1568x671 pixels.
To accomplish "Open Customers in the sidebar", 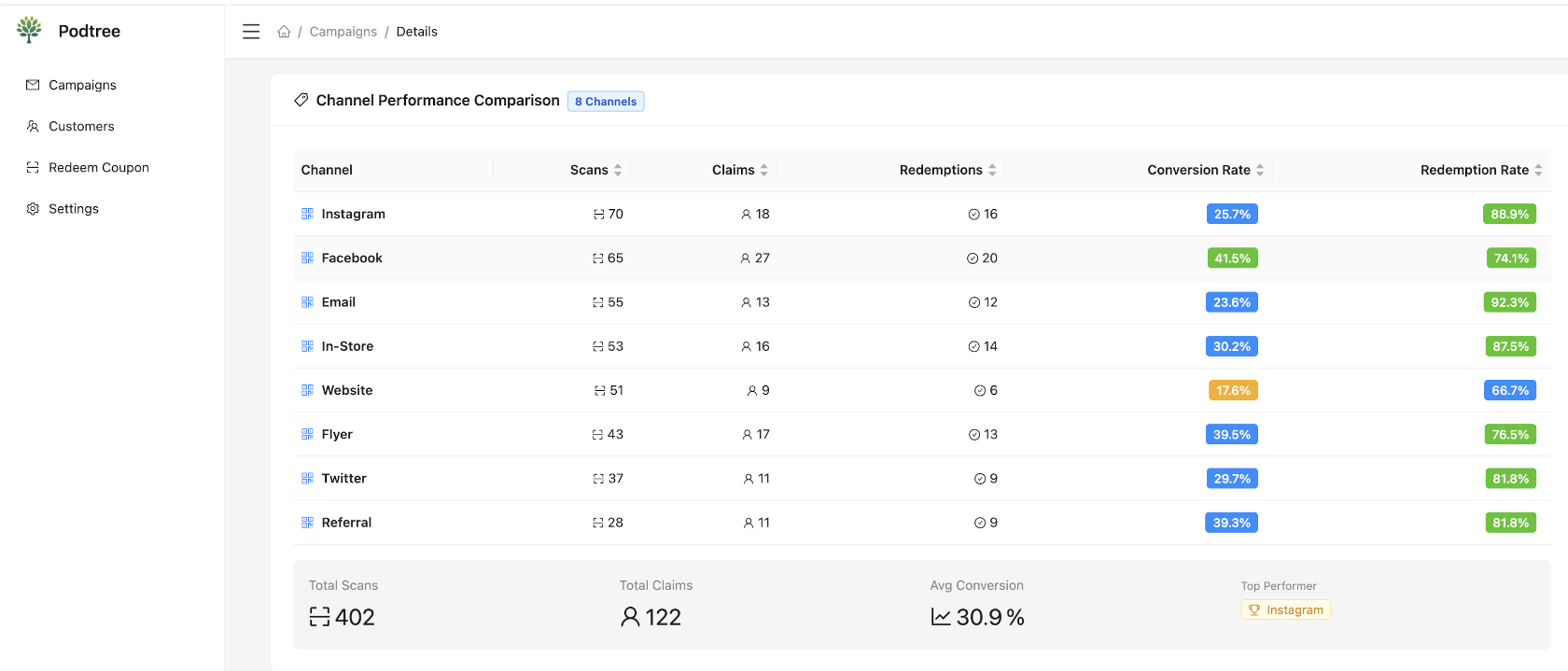I will tap(81, 126).
